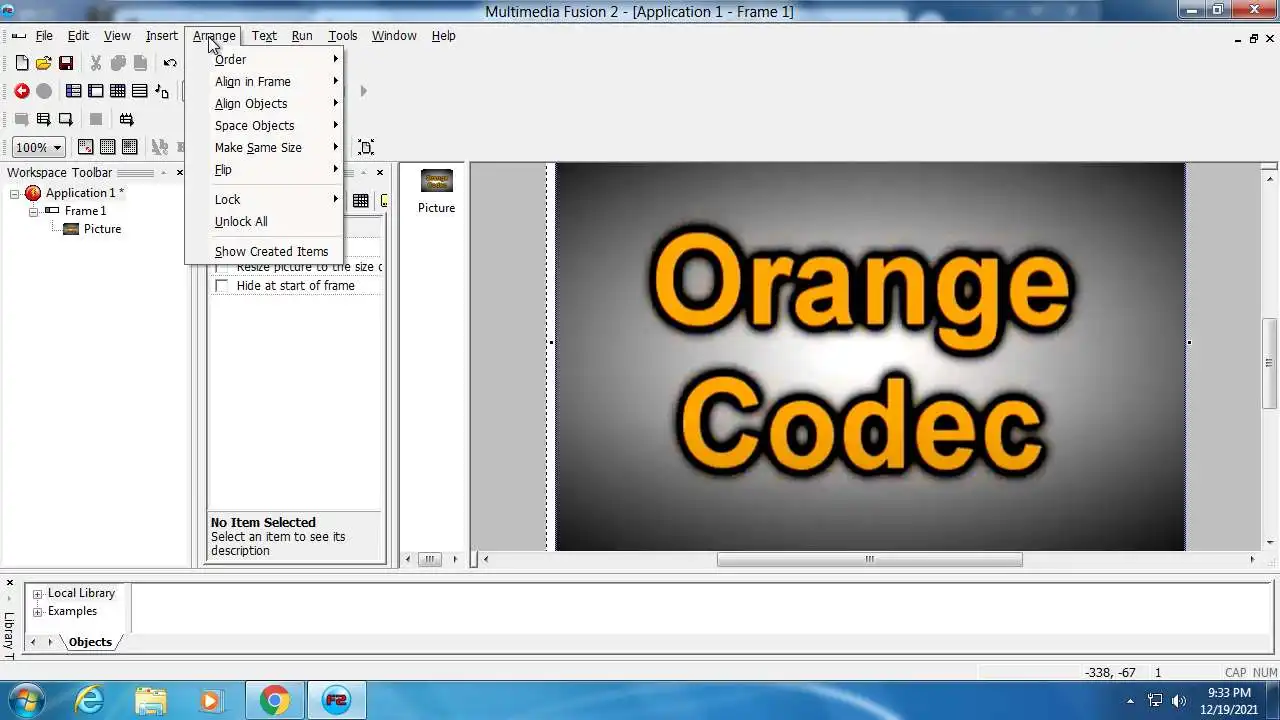This screenshot has height=720, width=1280.
Task: Open the Storyboard Editor icon
Action: [74, 91]
